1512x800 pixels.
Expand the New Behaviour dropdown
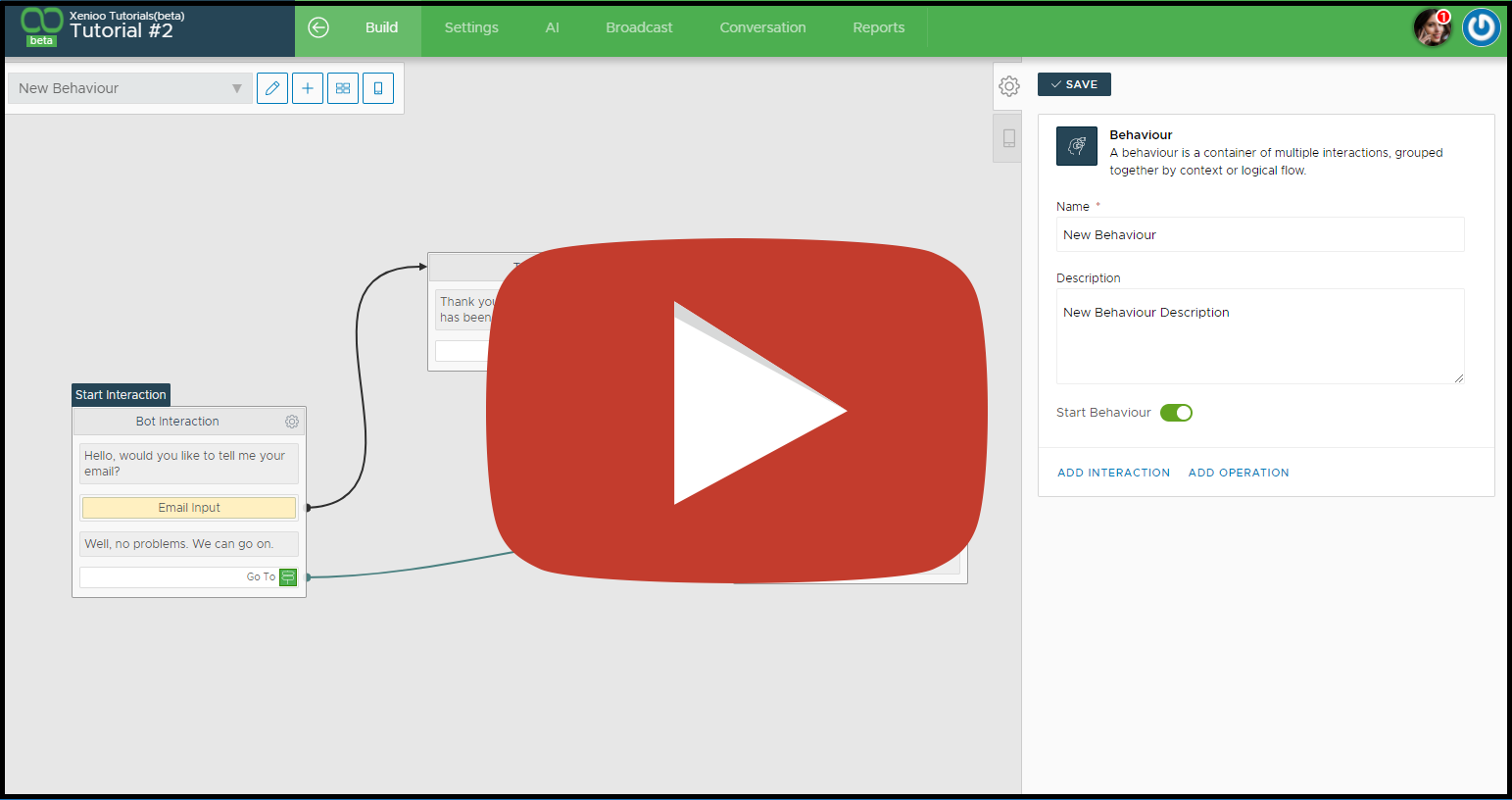pyautogui.click(x=129, y=88)
